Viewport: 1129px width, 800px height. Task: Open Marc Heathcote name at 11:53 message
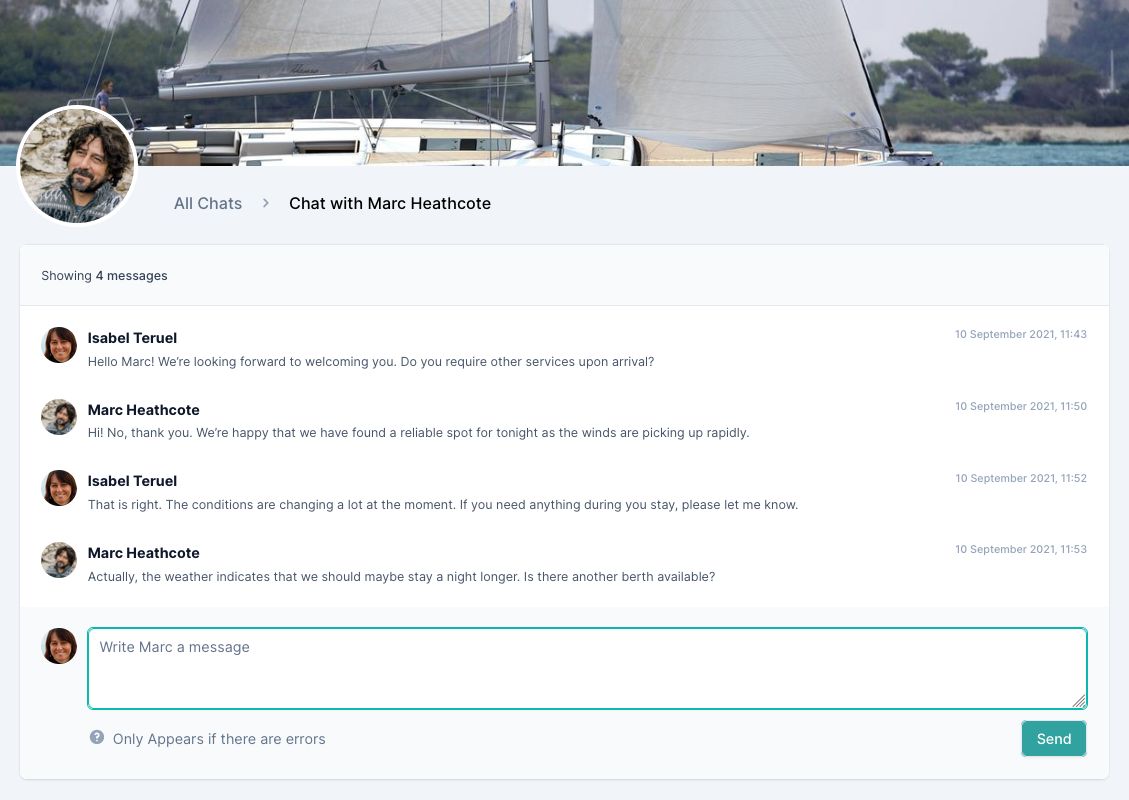pos(143,553)
